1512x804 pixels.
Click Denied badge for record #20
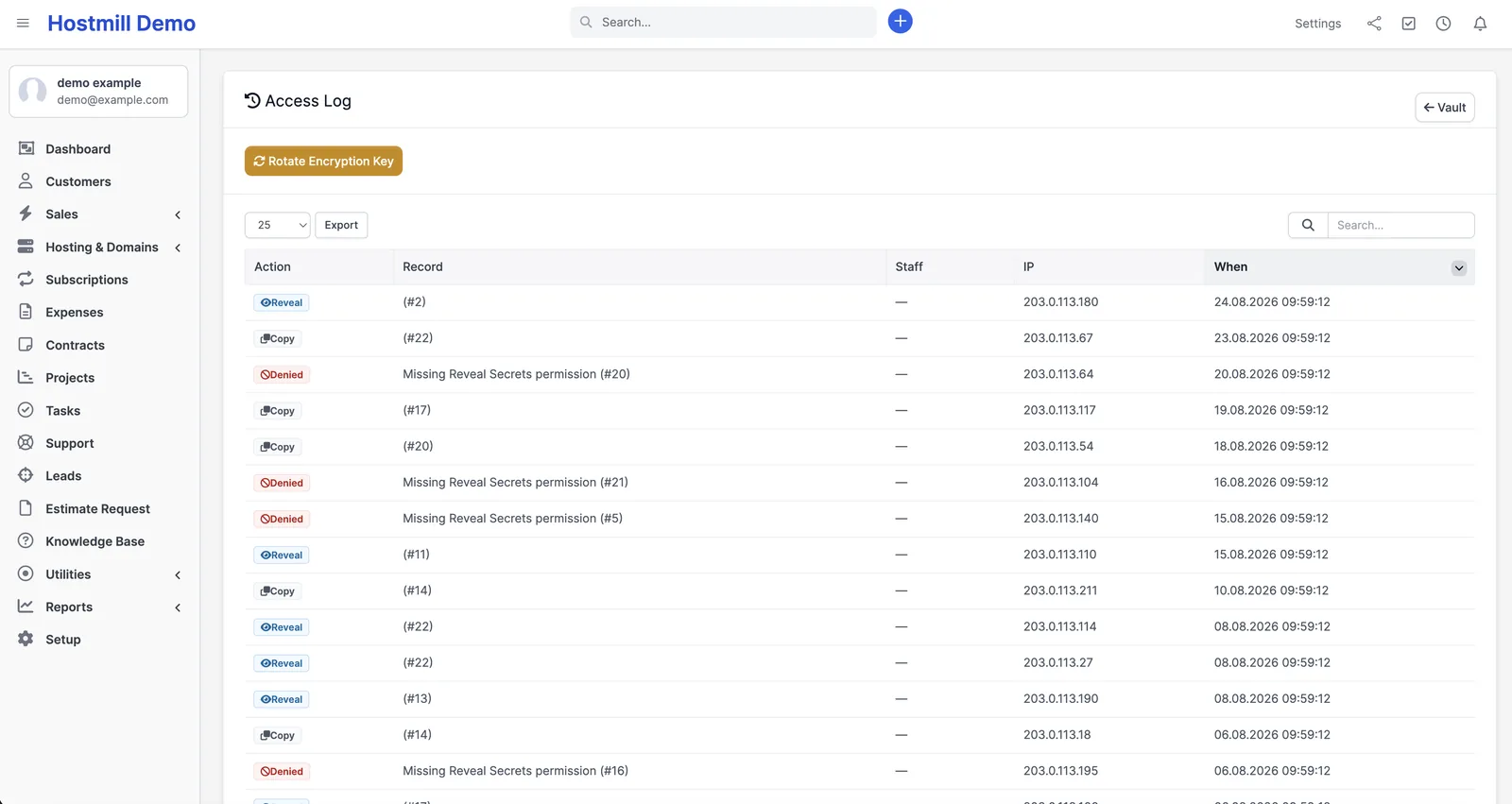click(x=282, y=374)
